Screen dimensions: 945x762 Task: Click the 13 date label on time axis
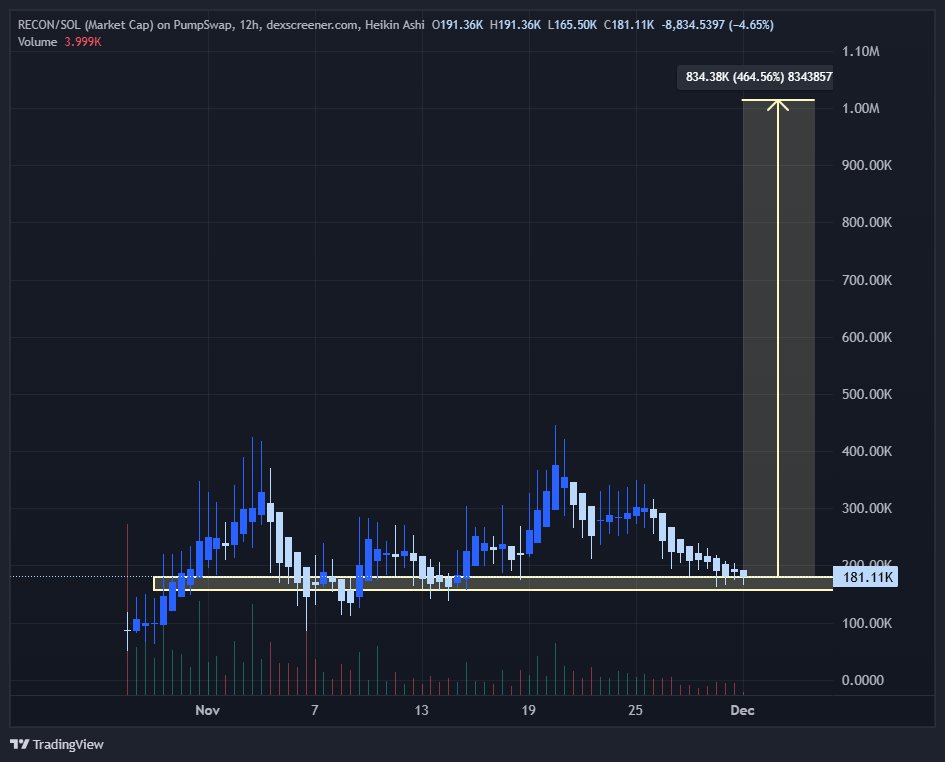click(x=421, y=710)
